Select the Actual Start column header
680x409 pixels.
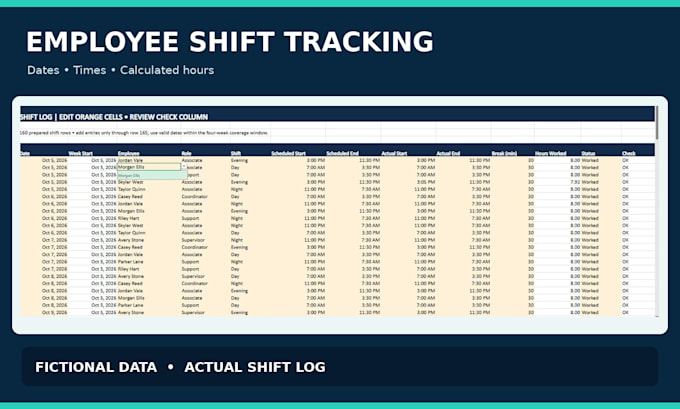coord(394,153)
